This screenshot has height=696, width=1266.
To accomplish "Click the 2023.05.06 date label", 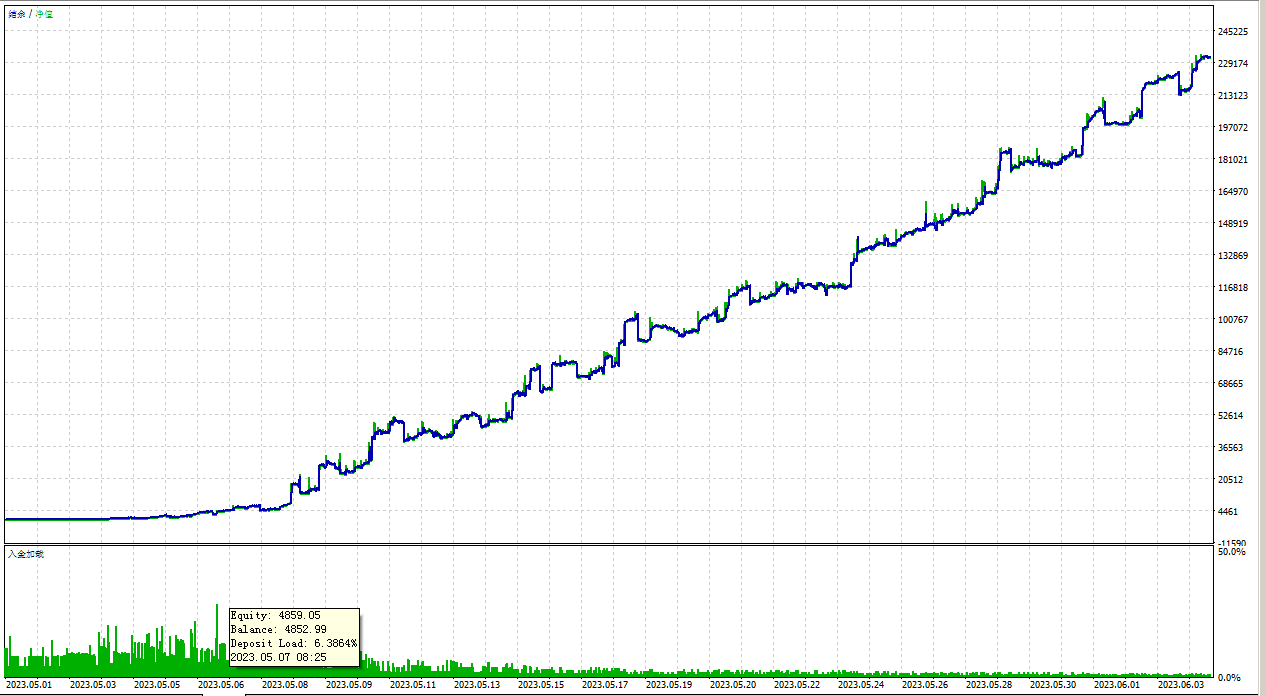I will click(x=223, y=686).
